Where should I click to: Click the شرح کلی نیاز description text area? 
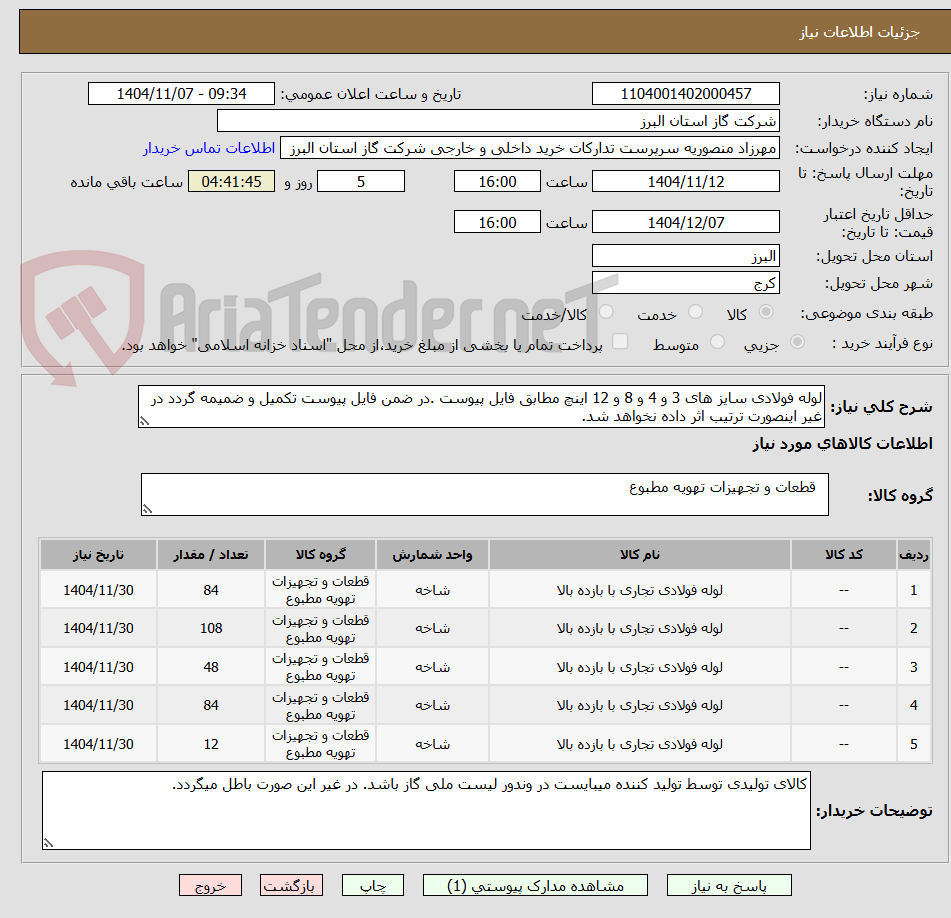click(481, 407)
